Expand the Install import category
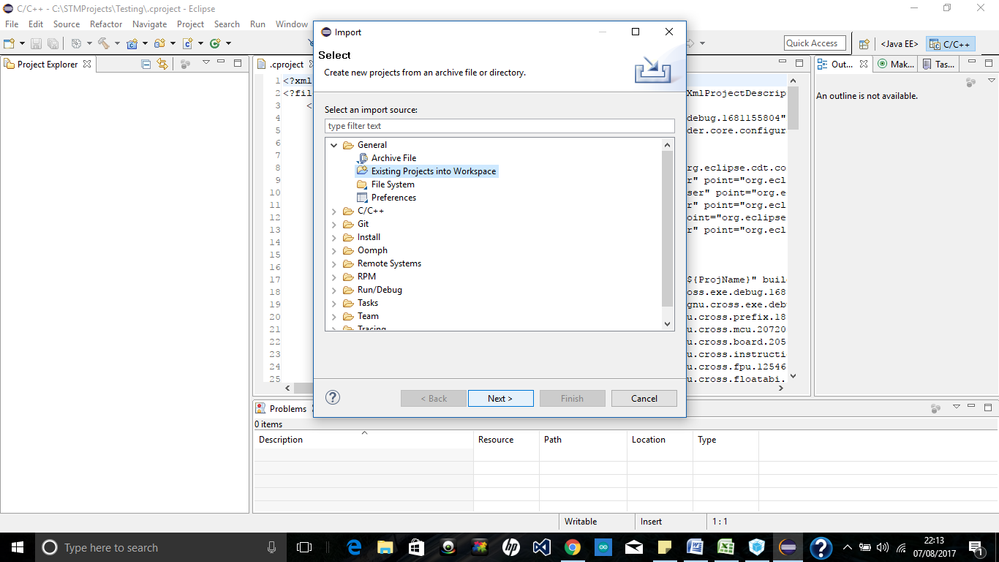Viewport: 999px width, 562px height. [x=334, y=237]
